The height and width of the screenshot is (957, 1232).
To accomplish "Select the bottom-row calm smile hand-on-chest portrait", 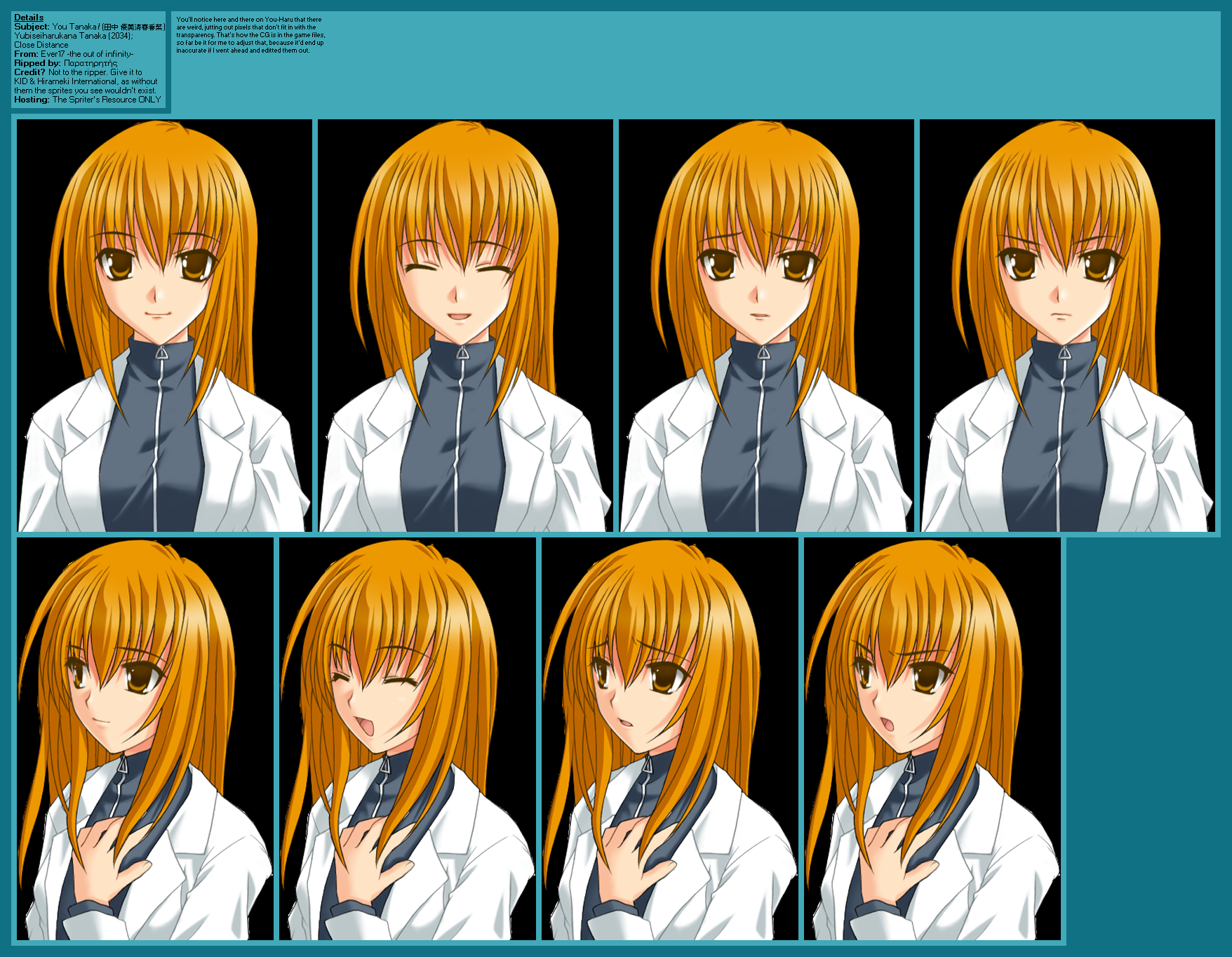I will tap(145, 739).
